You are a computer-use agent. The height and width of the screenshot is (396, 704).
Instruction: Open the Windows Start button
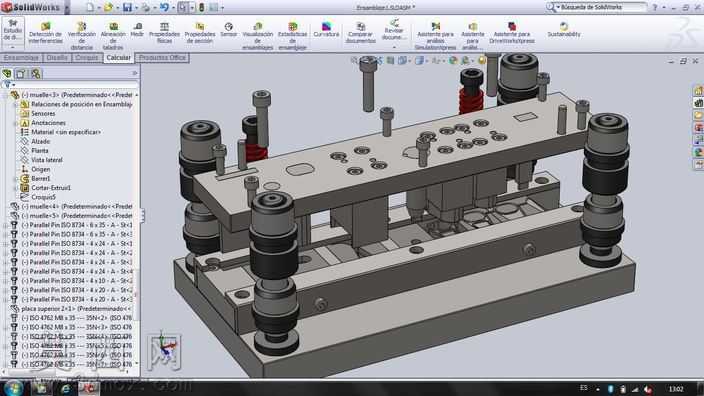(x=13, y=388)
